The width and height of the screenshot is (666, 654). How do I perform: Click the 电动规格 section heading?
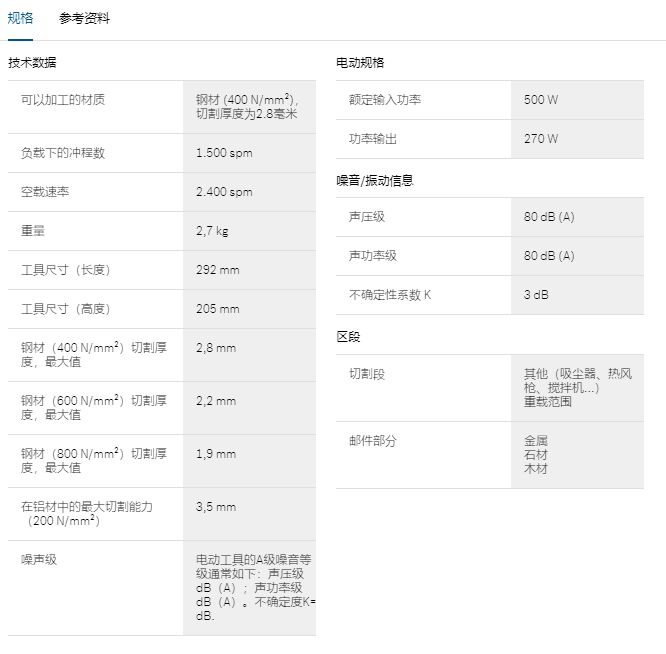coord(360,62)
